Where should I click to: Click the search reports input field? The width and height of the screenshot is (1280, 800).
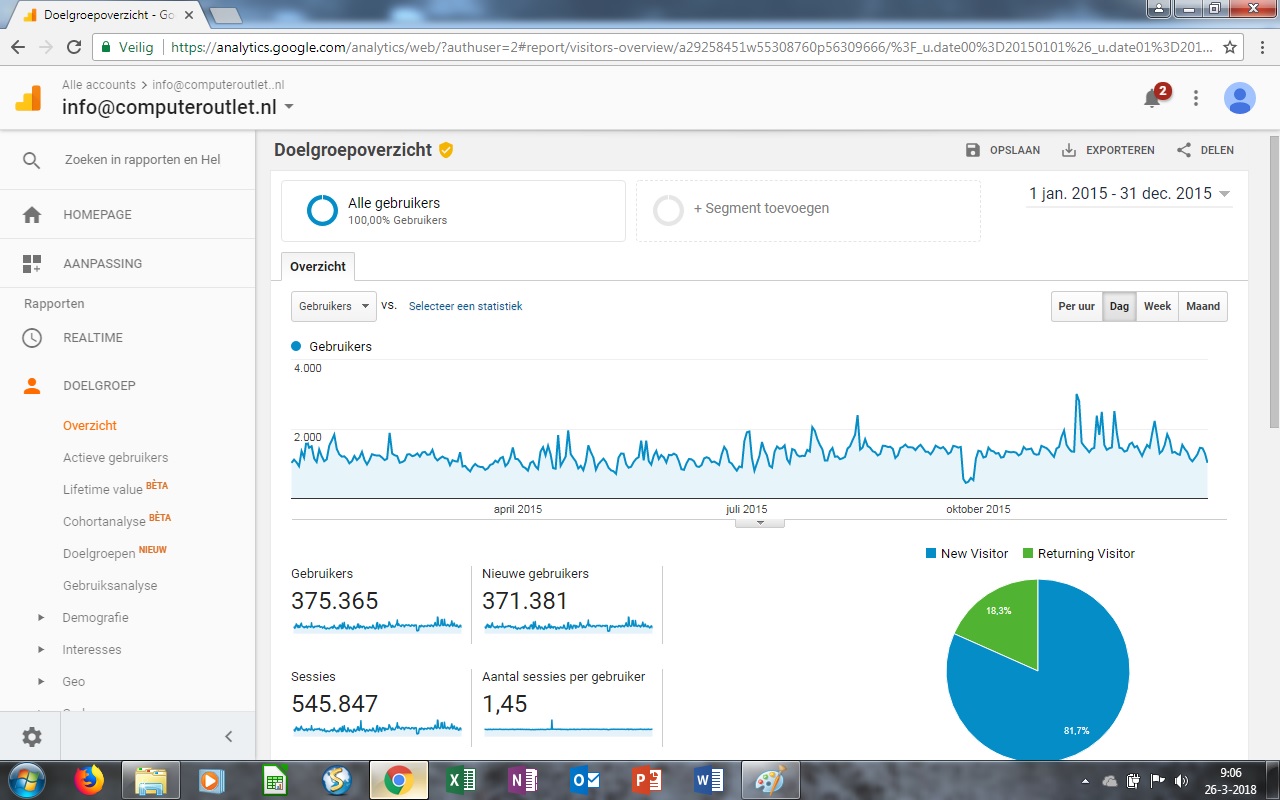[143, 160]
